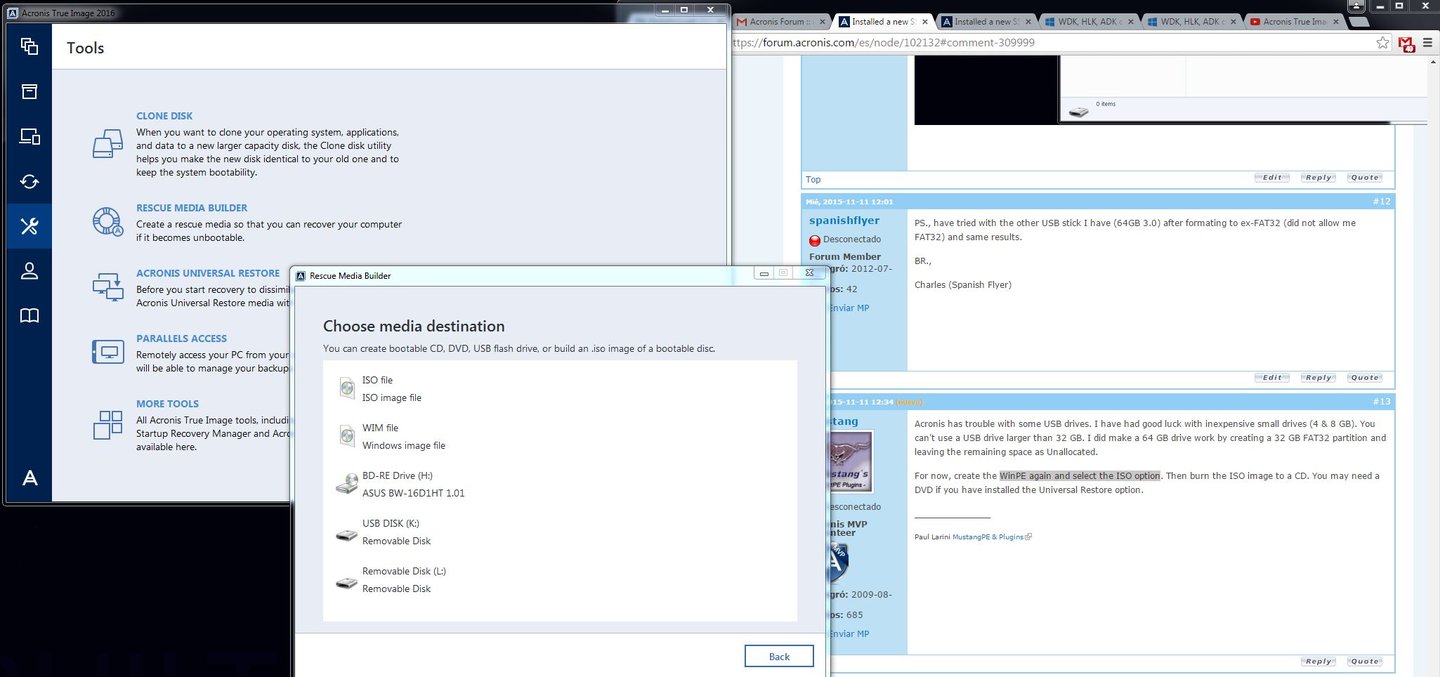Image resolution: width=1440 pixels, height=677 pixels.
Task: Open the Sync circular-arrows icon in sidebar
Action: (29, 181)
